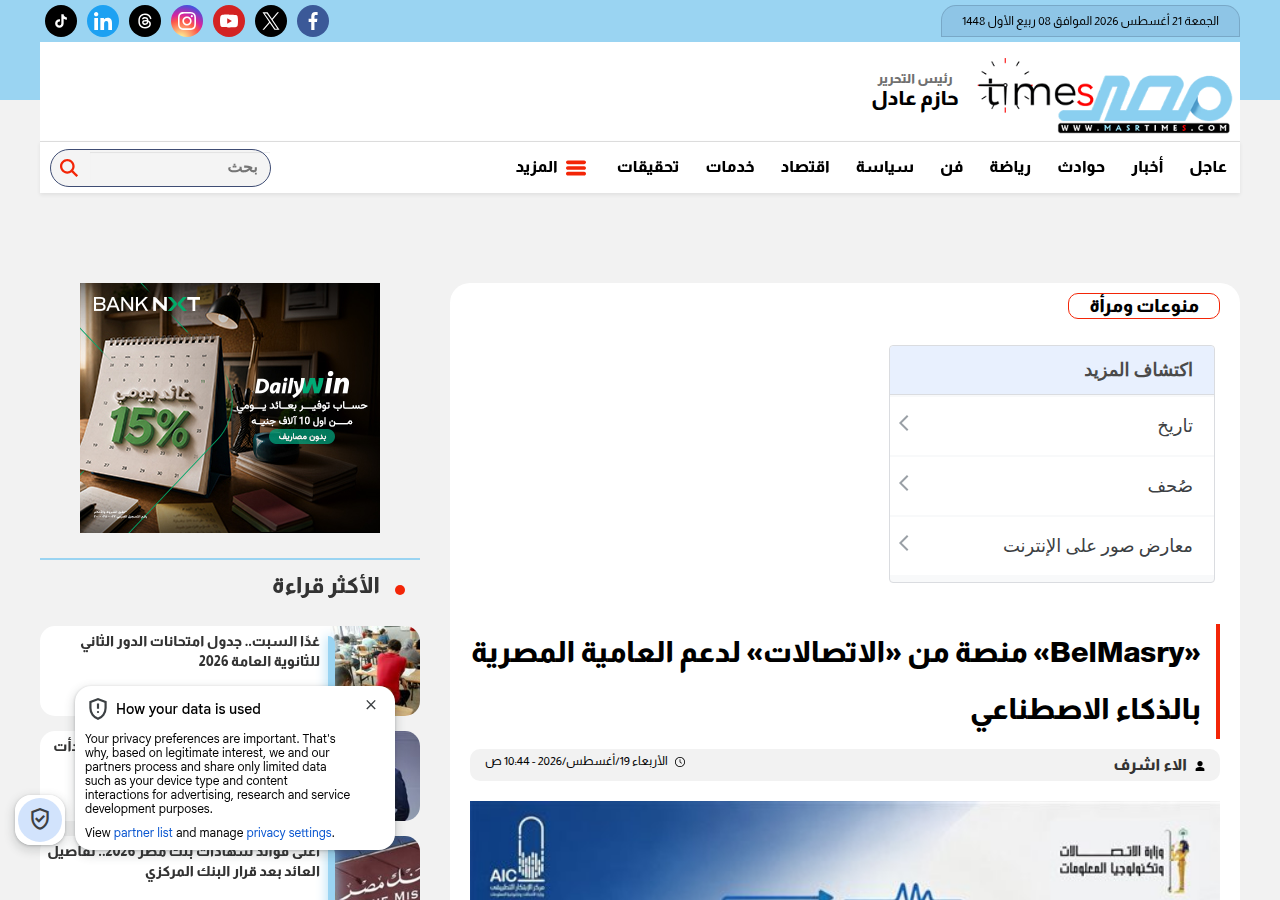
Task: Click the BelMasry article headline
Action: tap(836, 682)
